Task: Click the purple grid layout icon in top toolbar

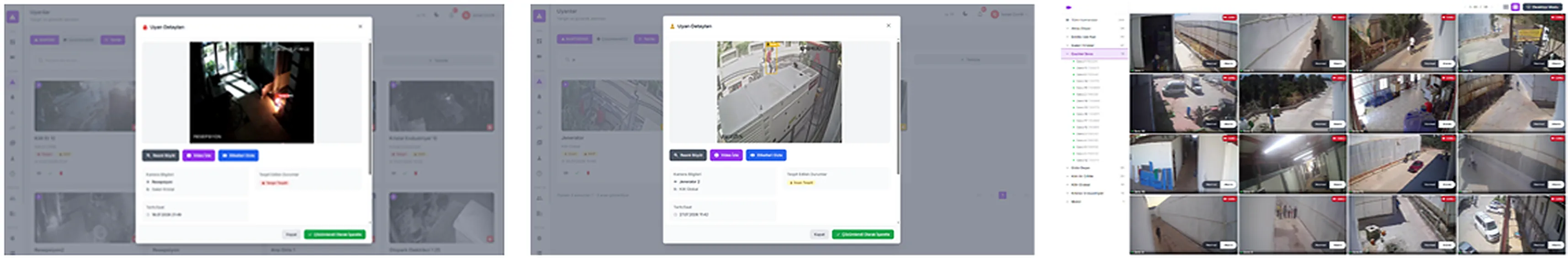Action: tap(1515, 7)
